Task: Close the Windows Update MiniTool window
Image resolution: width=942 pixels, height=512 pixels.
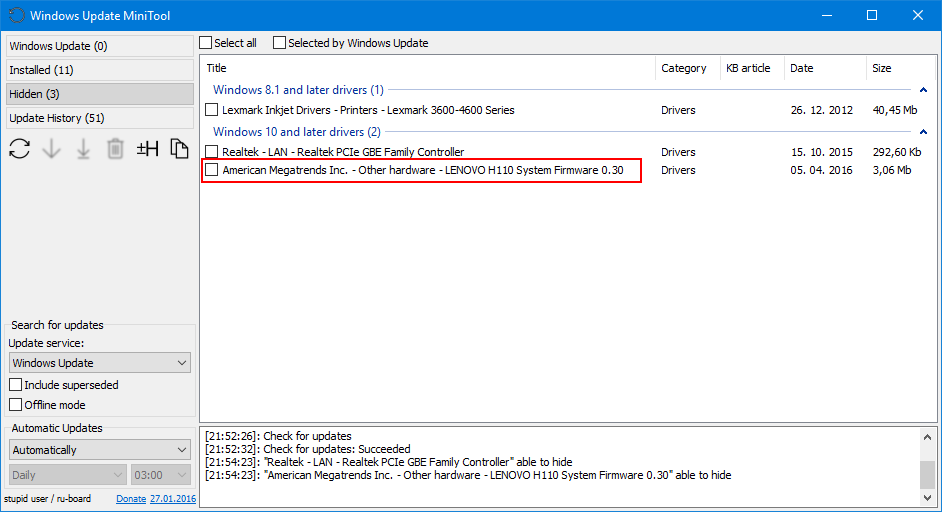Action: pyautogui.click(x=918, y=16)
